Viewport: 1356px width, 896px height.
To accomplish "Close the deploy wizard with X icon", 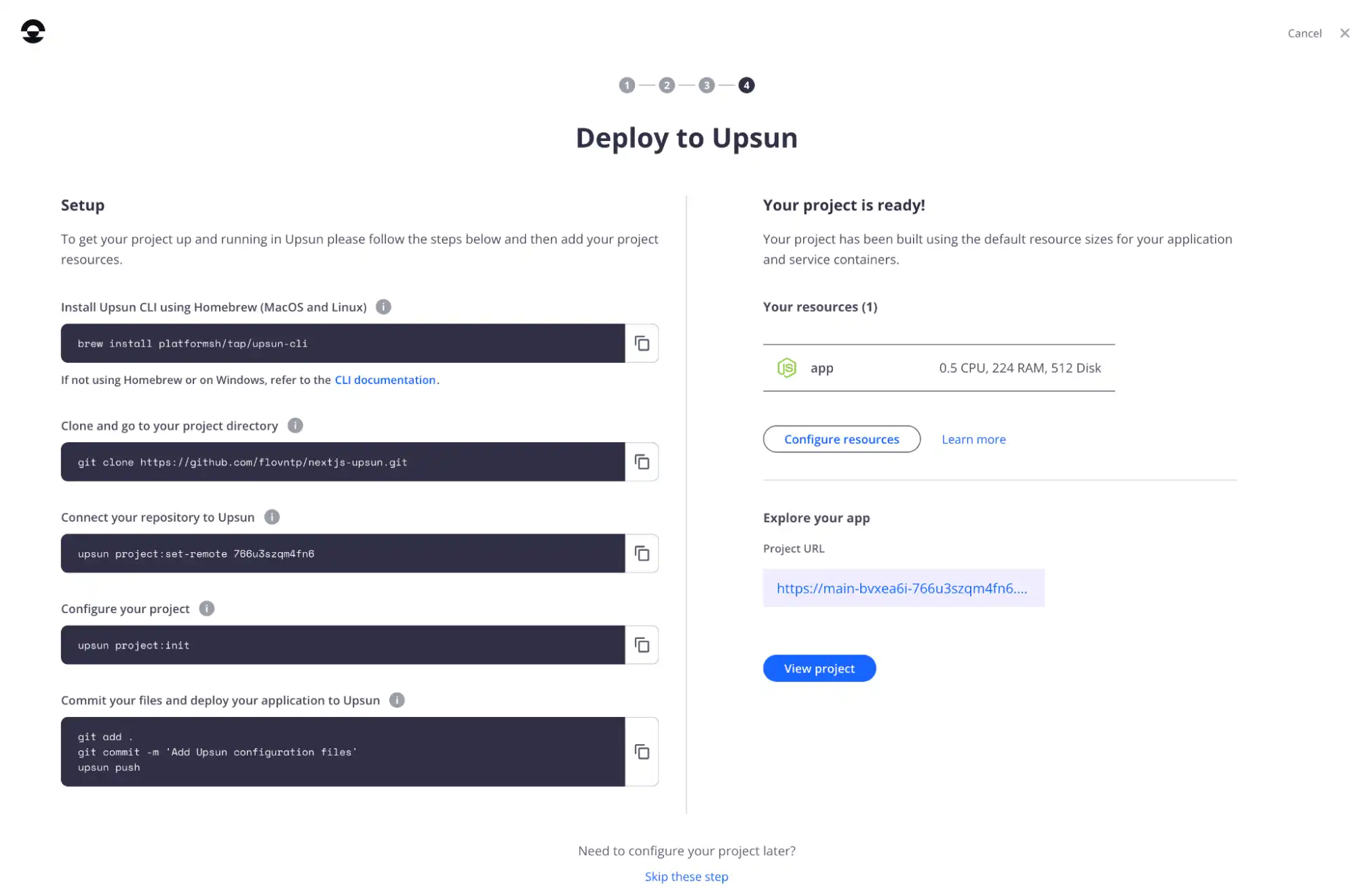I will coord(1344,33).
